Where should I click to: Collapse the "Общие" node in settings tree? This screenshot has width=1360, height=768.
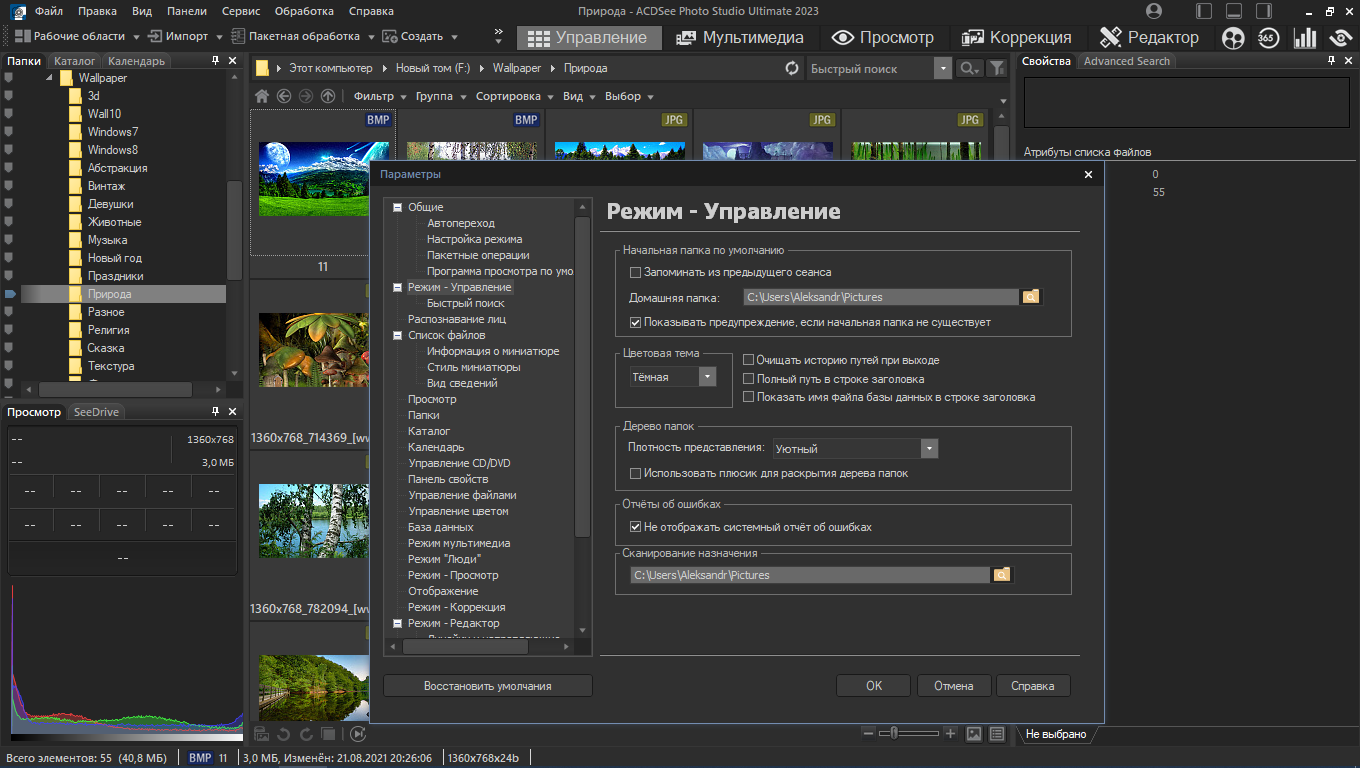[x=397, y=207]
